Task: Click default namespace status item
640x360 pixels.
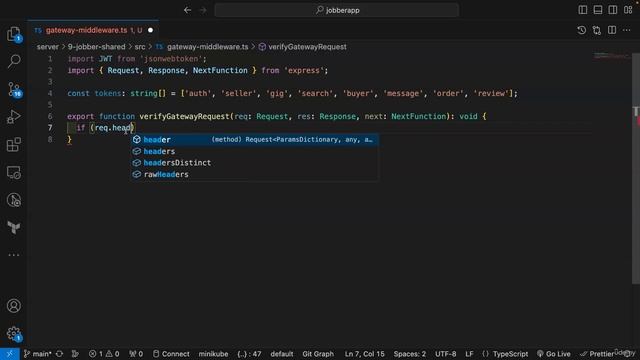Action: (282, 354)
